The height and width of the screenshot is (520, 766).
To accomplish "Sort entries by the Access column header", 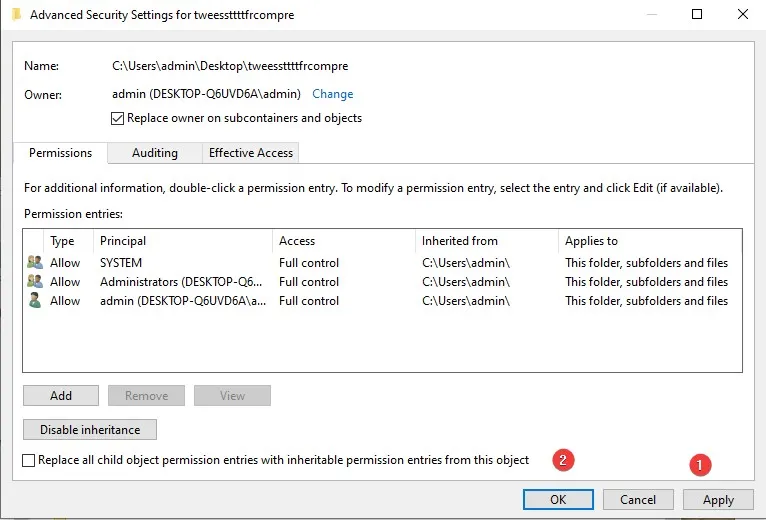I will pos(344,241).
